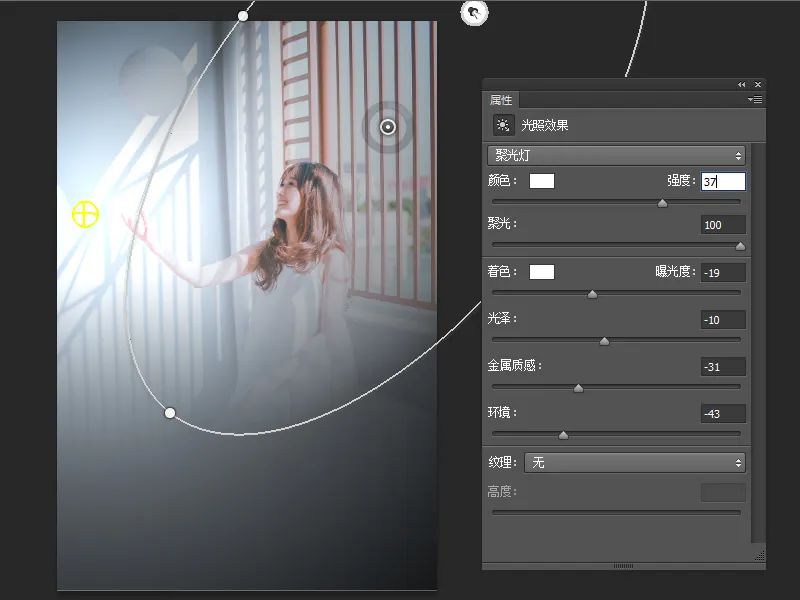Click the 聚光 label
The image size is (800, 600).
click(x=502, y=223)
